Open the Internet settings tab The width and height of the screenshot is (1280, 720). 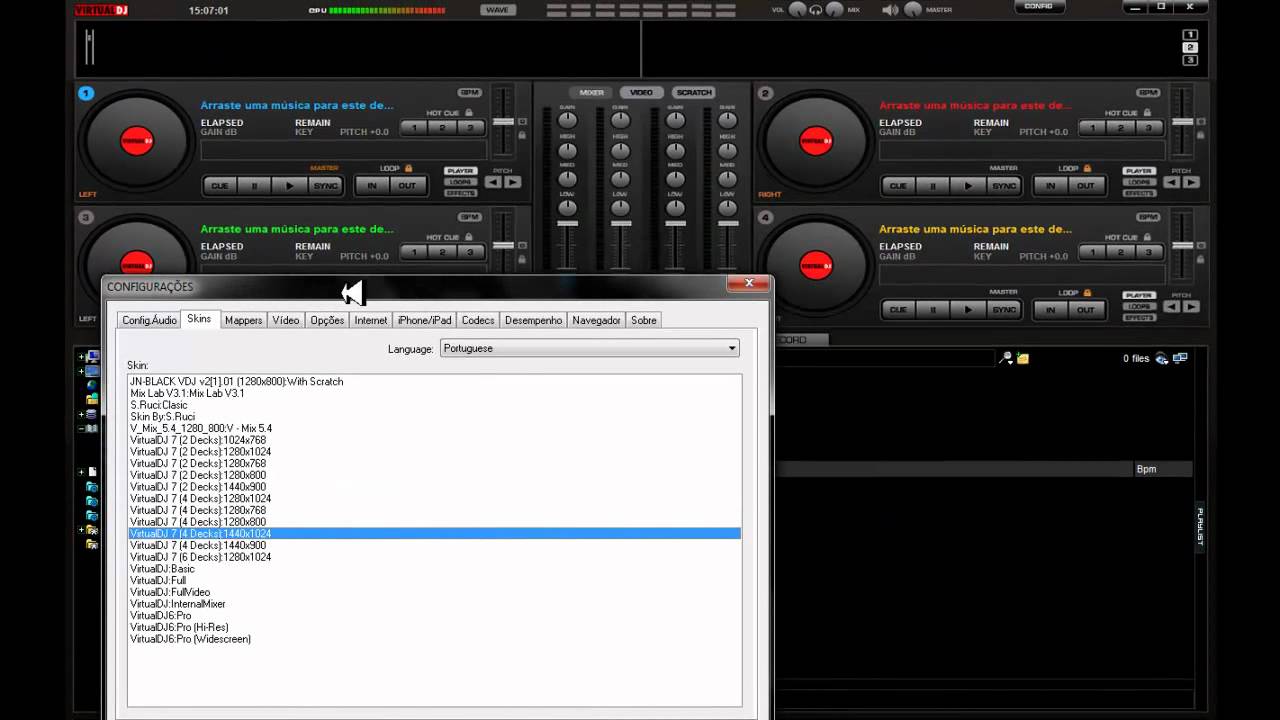pos(370,320)
